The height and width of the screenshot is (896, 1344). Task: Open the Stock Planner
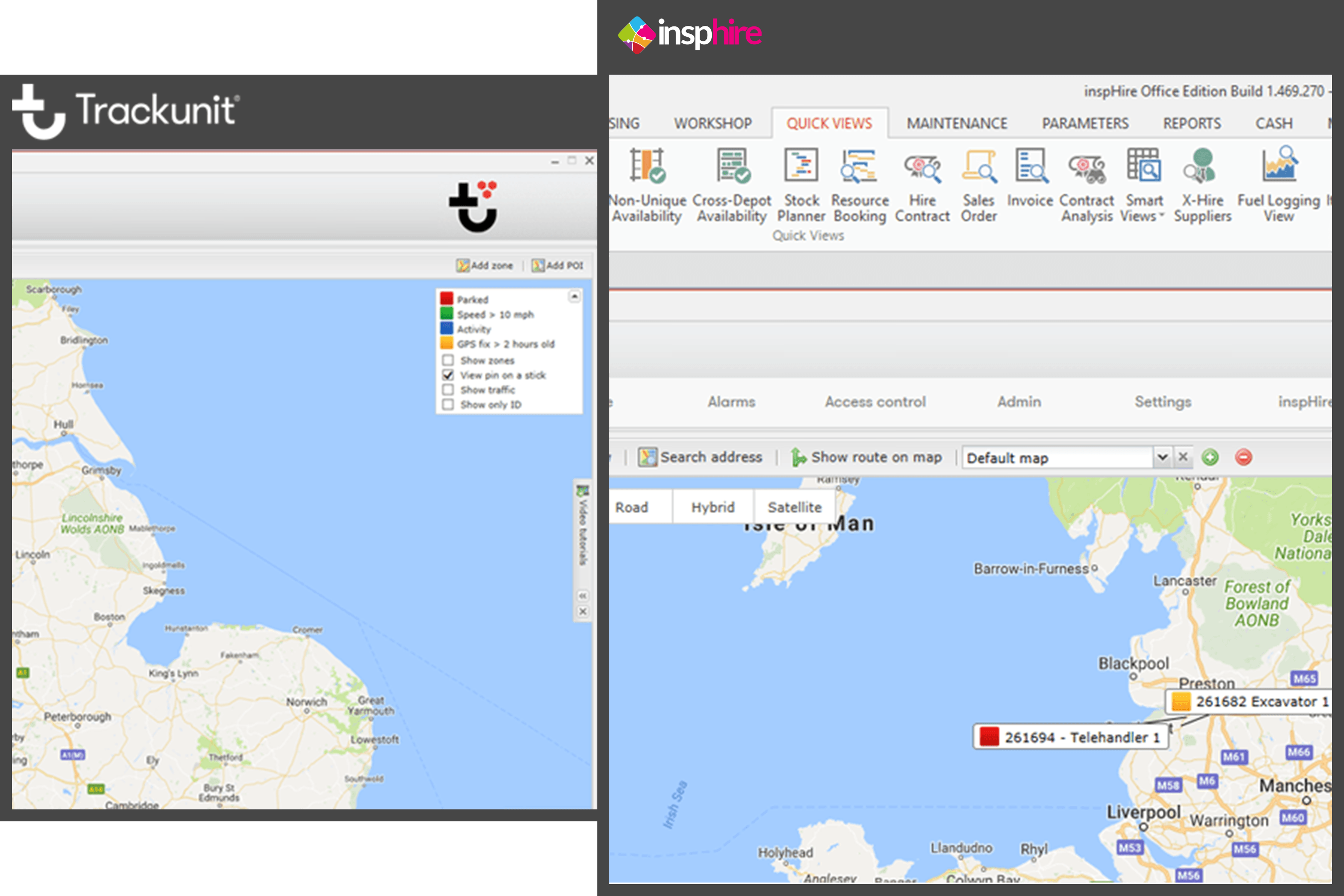pos(801,185)
